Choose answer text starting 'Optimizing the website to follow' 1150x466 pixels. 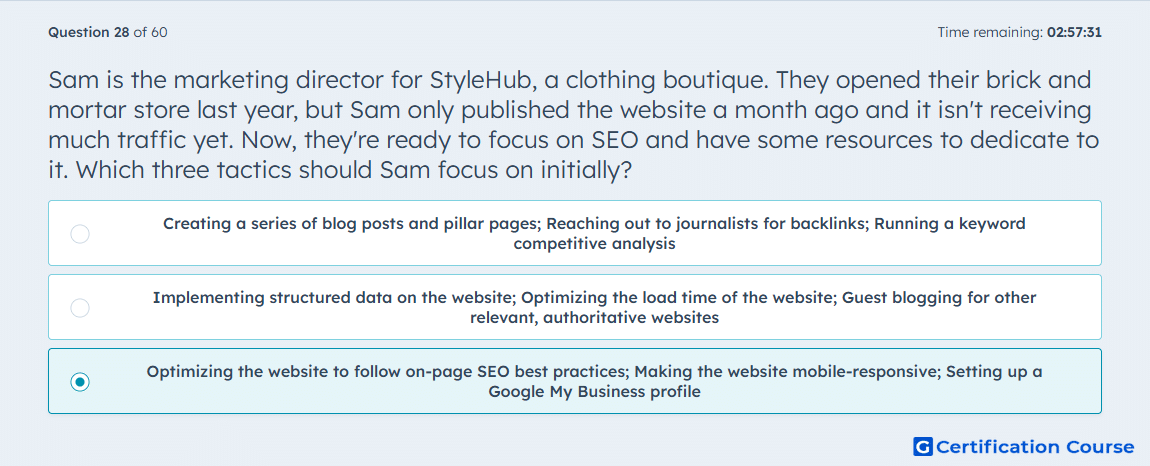click(594, 382)
